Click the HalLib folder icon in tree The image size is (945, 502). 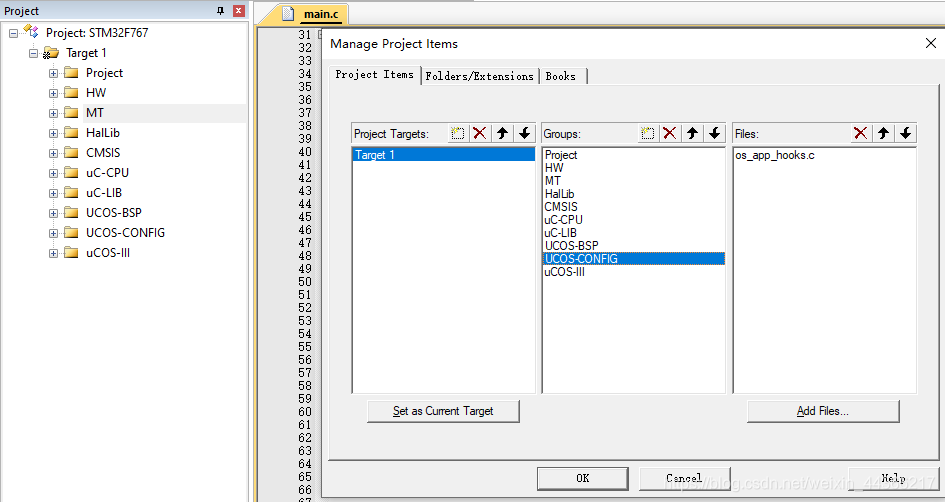(x=71, y=132)
